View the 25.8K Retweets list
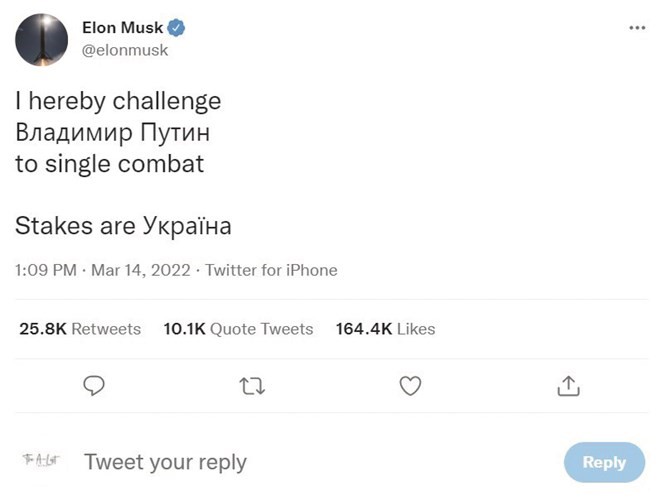 (x=80, y=329)
